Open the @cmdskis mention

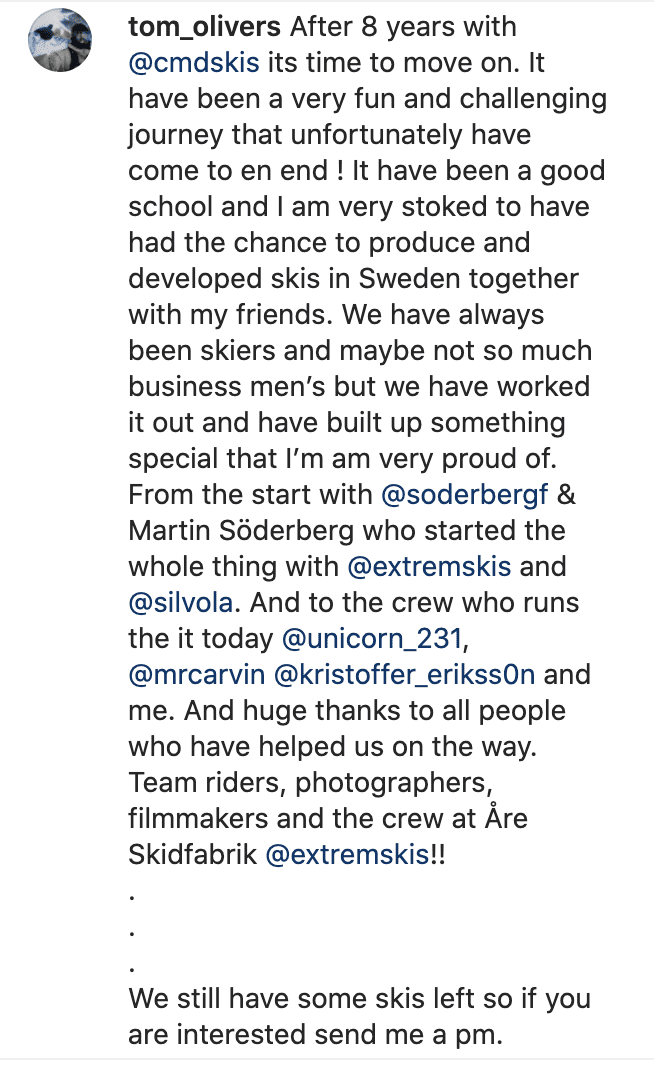[194, 63]
